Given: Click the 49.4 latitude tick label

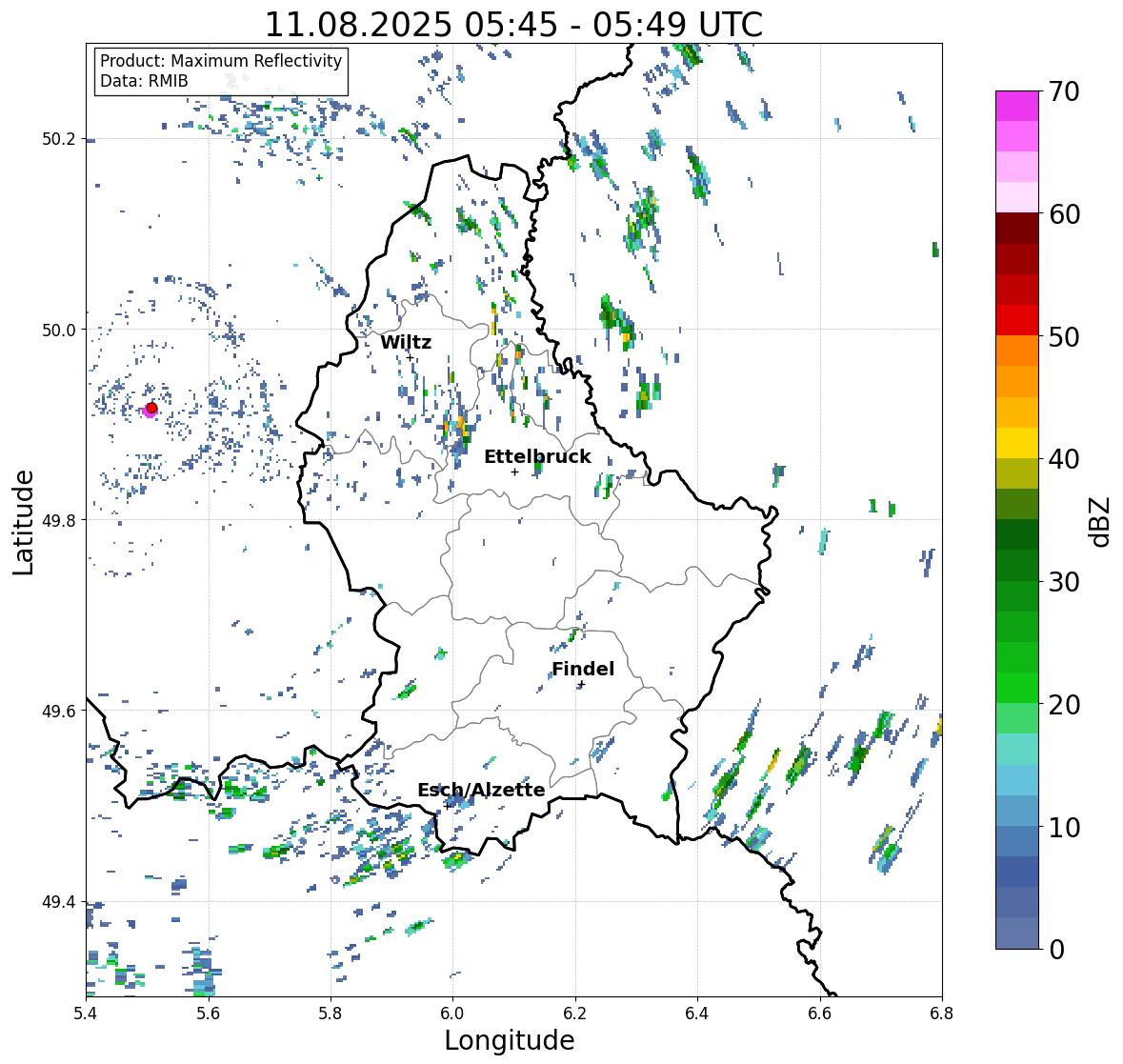Looking at the screenshot, I should [59, 901].
